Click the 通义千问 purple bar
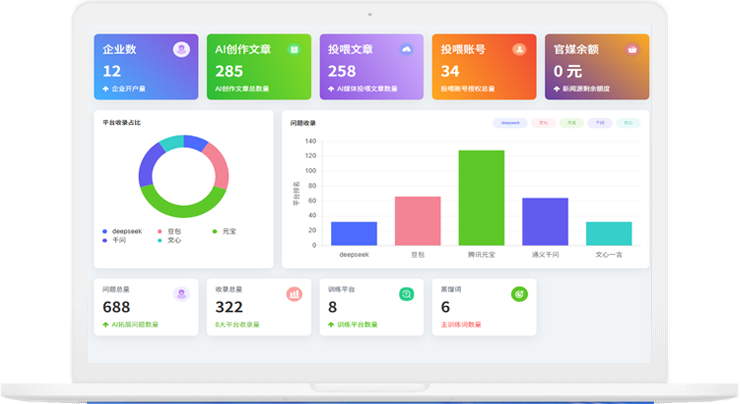 pos(545,221)
